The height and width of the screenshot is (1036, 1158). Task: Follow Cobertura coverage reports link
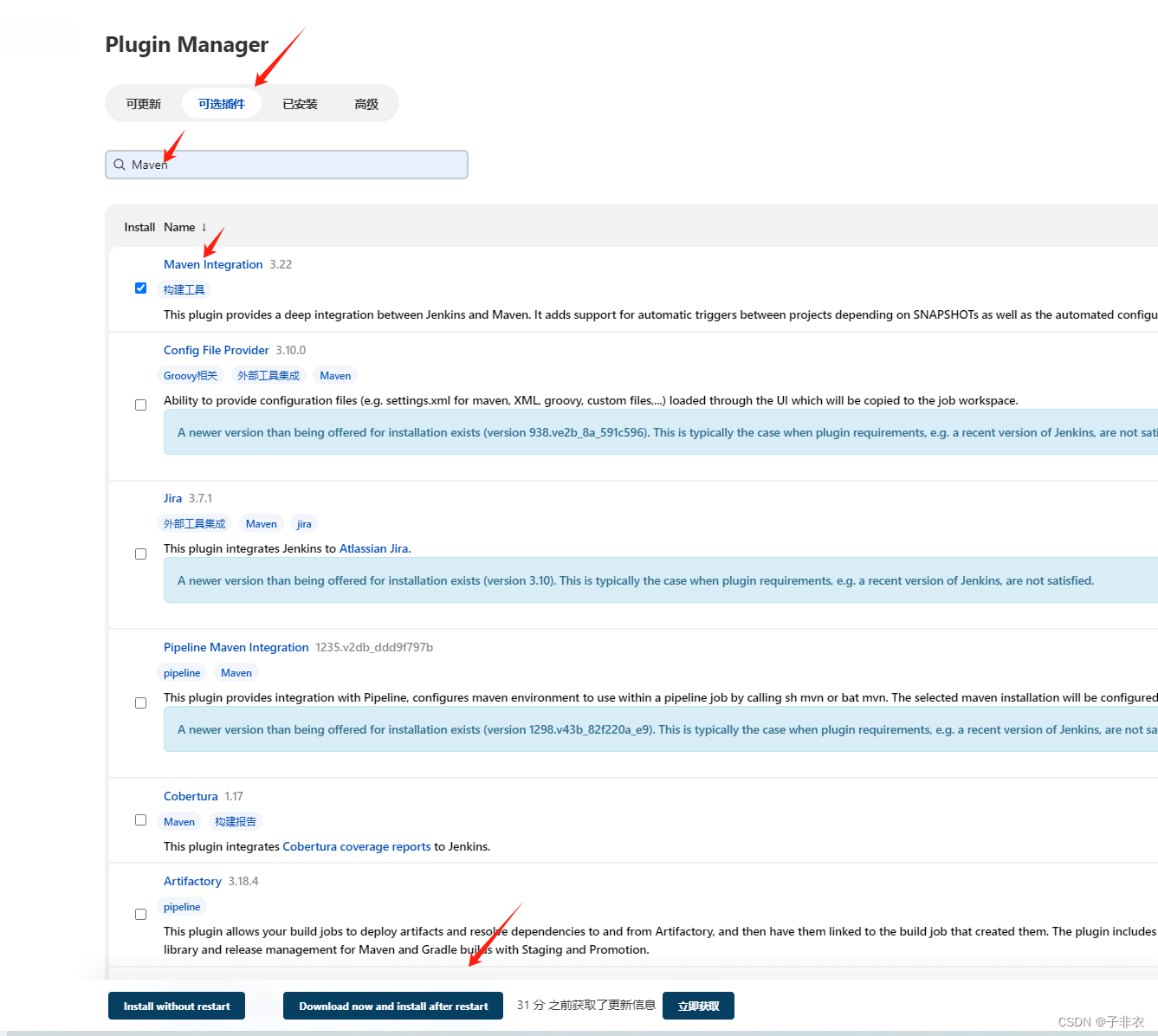click(357, 846)
